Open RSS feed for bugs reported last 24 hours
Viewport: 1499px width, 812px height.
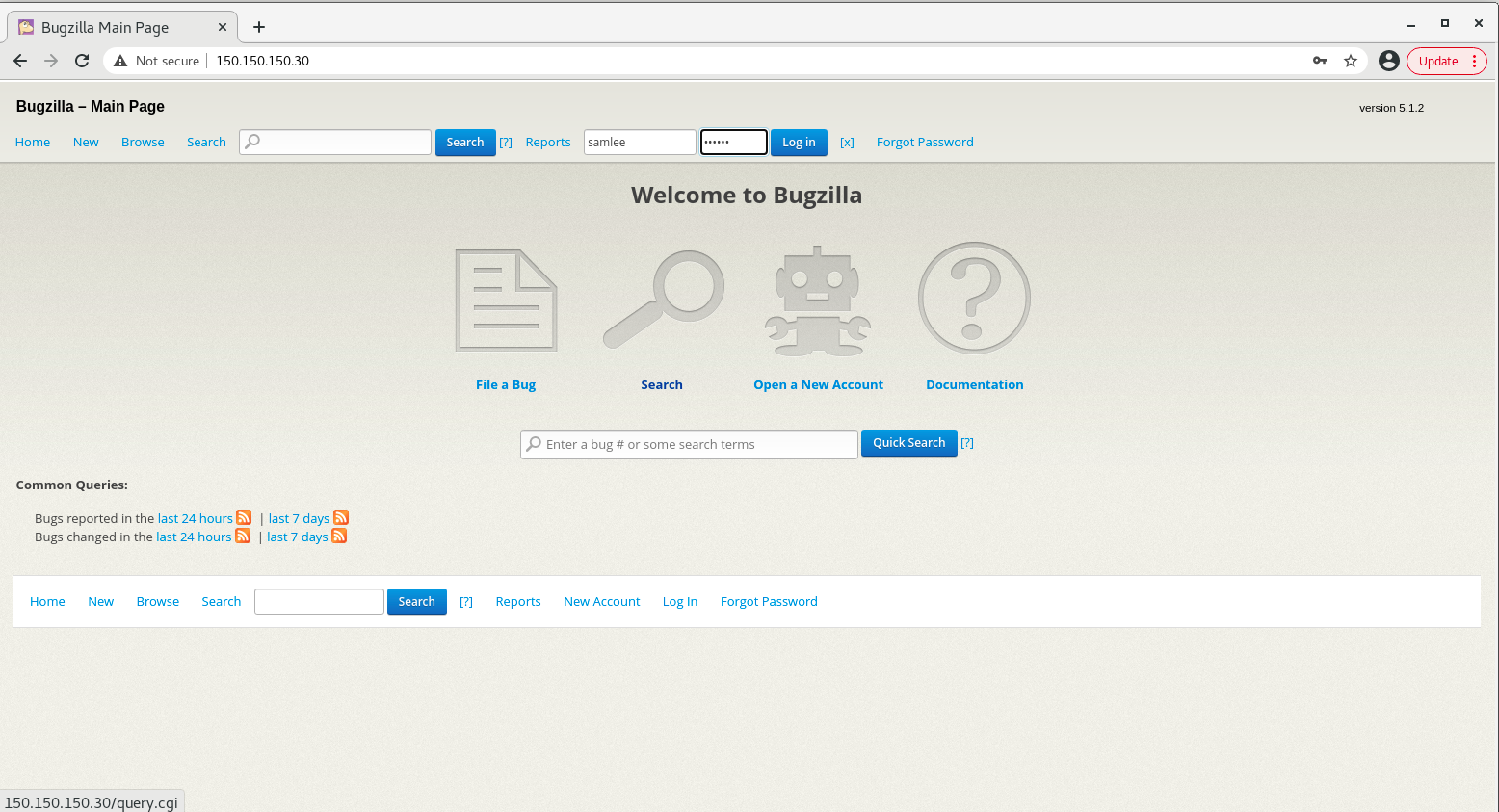tap(244, 518)
